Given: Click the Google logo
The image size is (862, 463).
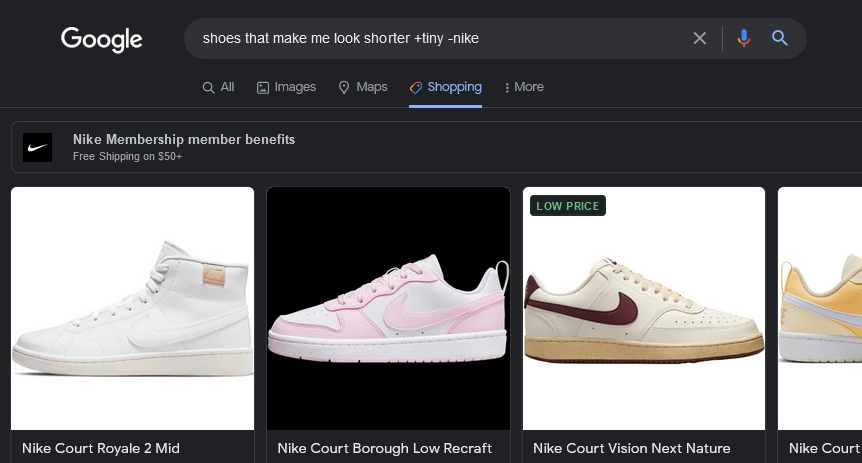Looking at the screenshot, I should (x=102, y=39).
